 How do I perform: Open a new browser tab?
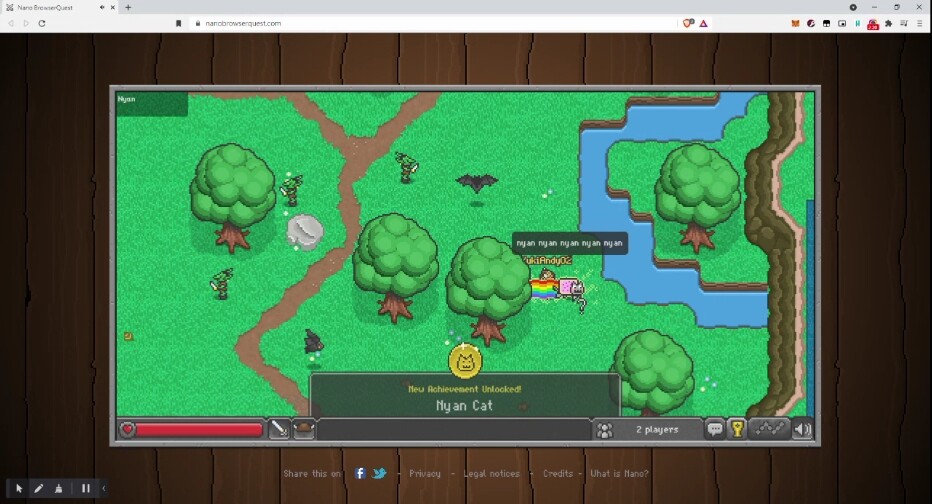click(128, 7)
